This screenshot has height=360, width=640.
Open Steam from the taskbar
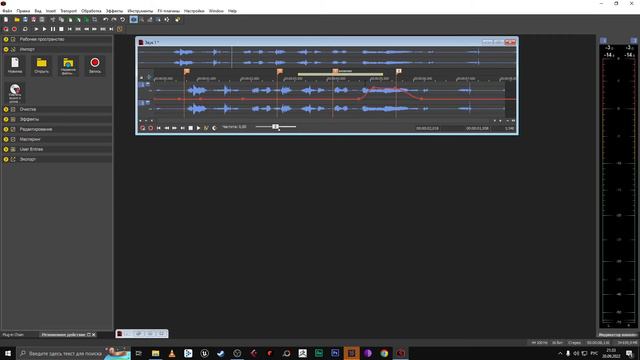(221, 353)
